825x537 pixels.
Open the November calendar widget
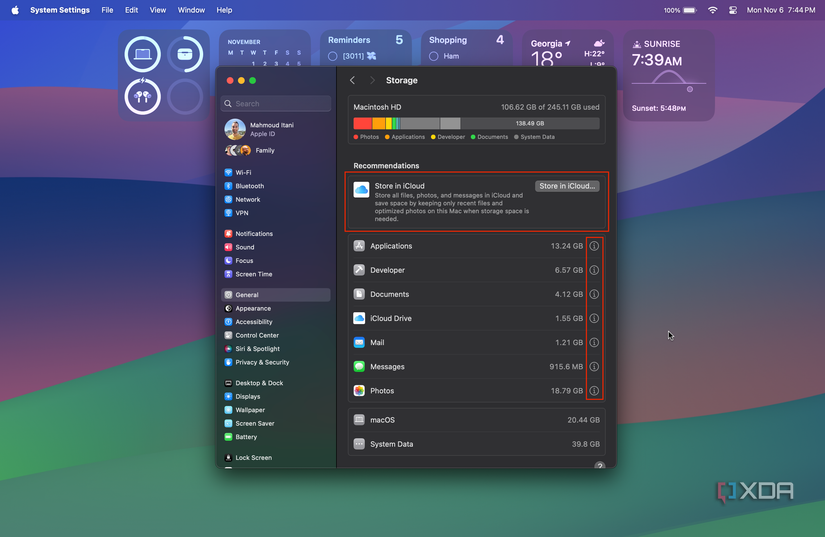pos(265,49)
